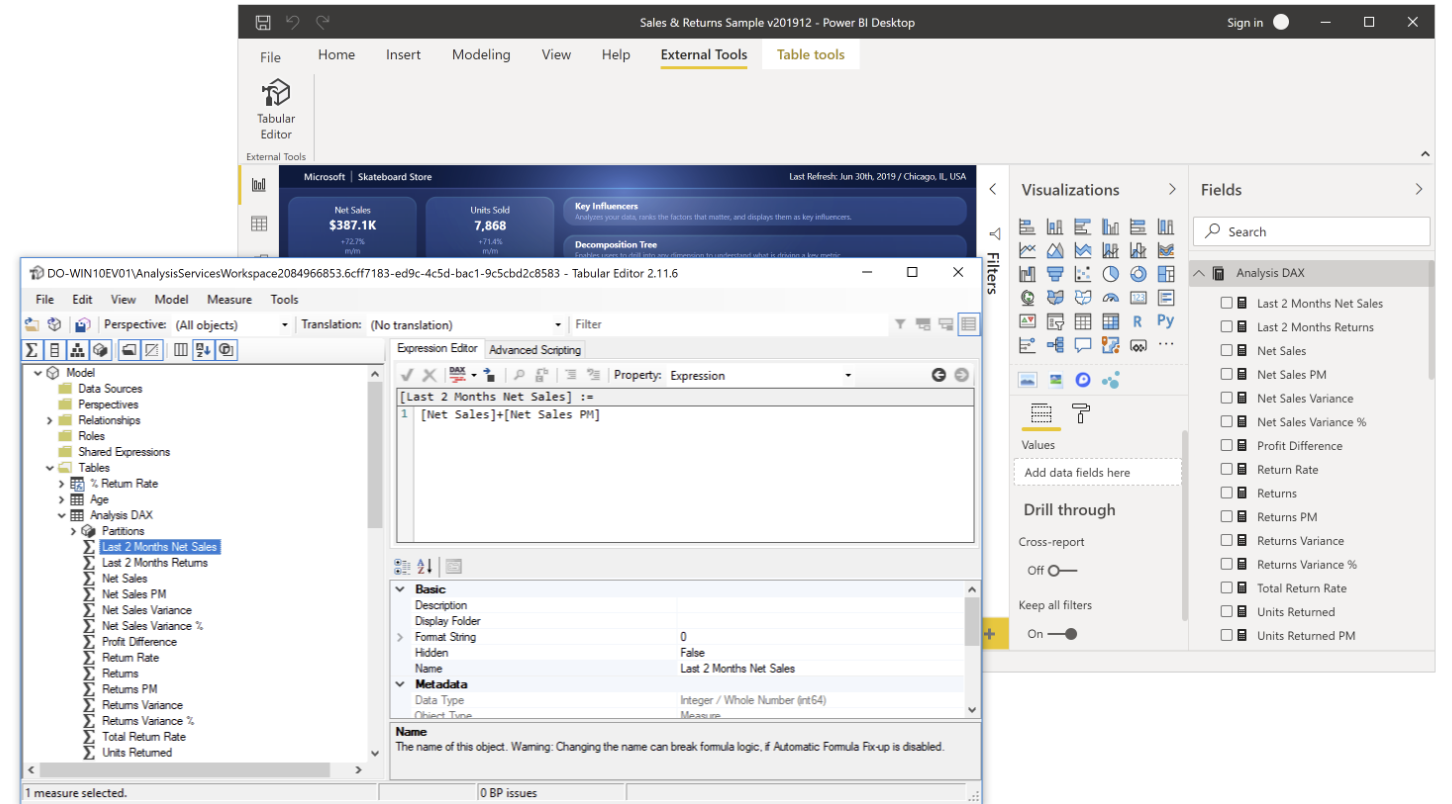Click the Sign in button in Power BI
This screenshot has width=1452, height=804.
click(x=1247, y=21)
